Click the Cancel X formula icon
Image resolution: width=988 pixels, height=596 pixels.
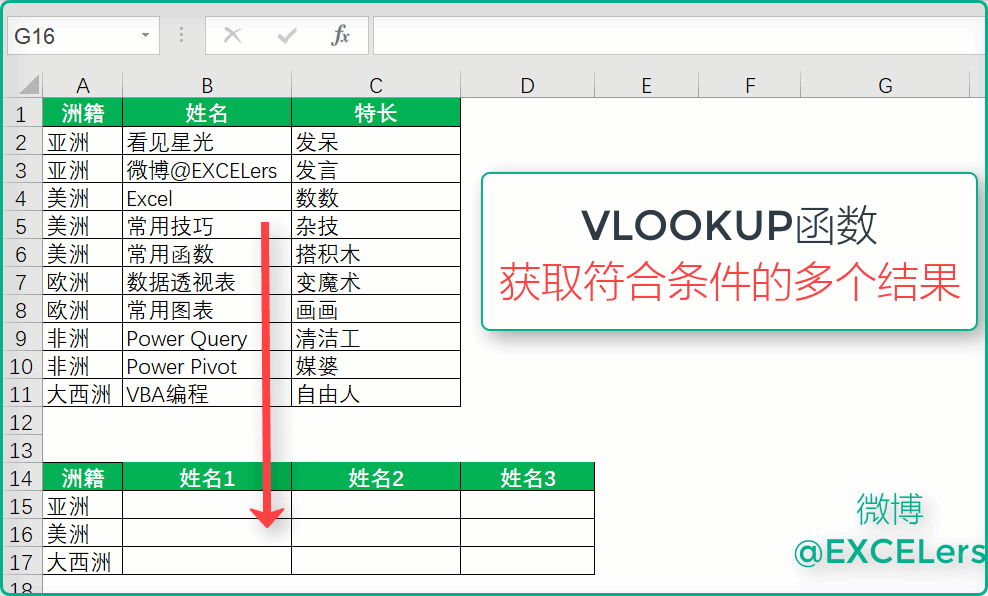(233, 36)
